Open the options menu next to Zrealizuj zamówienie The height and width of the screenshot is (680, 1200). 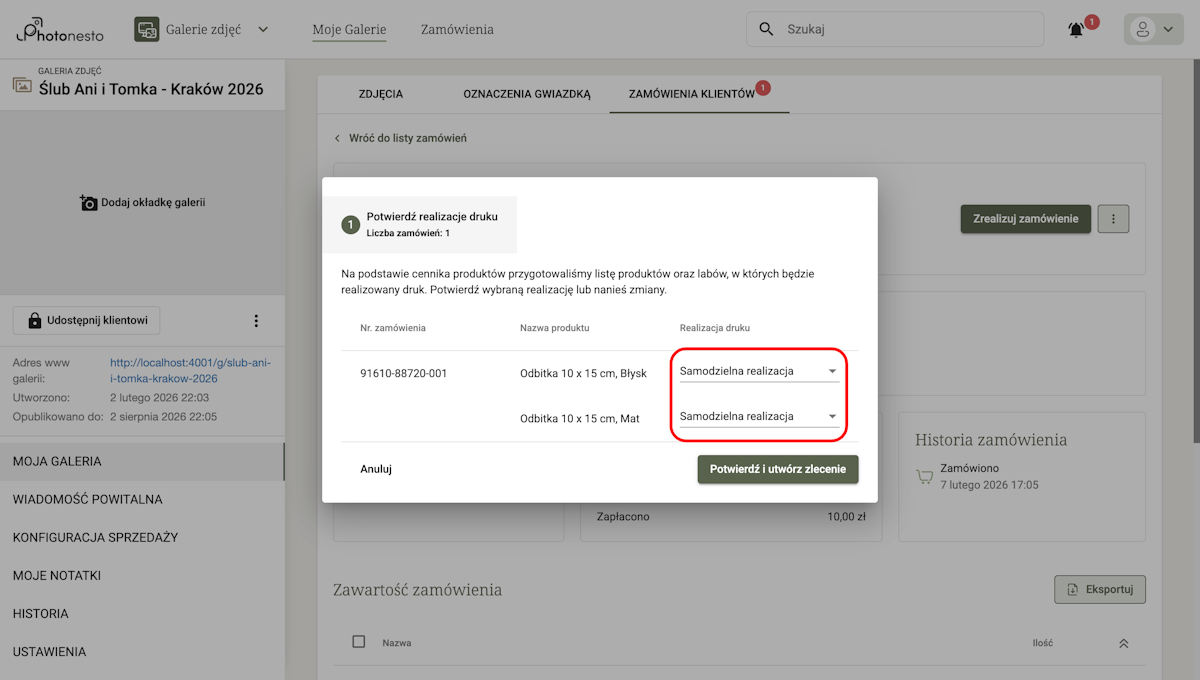[x=1113, y=218]
